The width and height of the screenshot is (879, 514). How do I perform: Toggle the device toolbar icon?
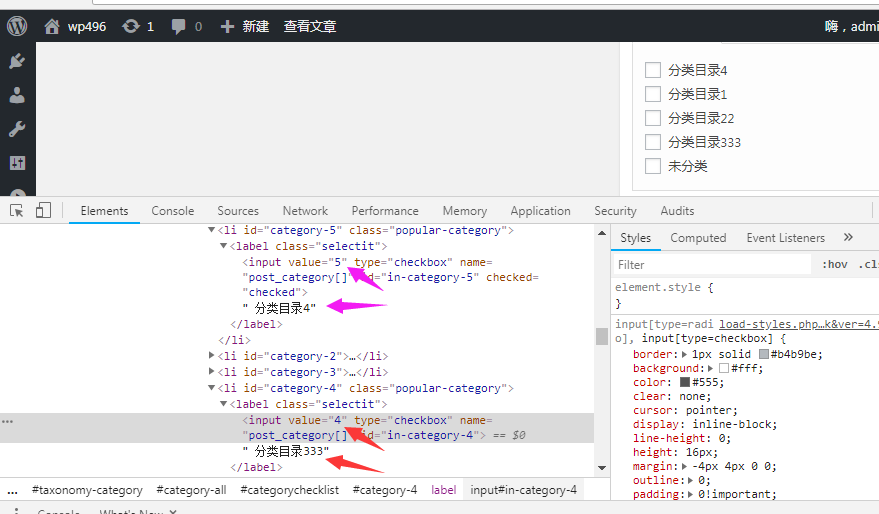[x=43, y=210]
